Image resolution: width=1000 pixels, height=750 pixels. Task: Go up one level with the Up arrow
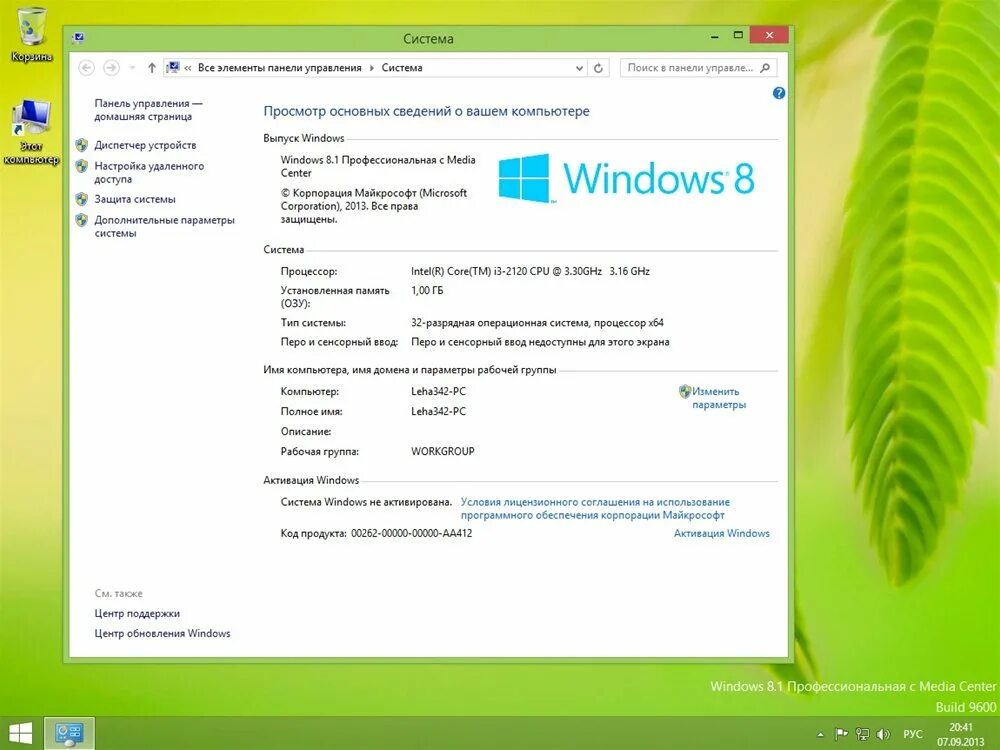[152, 68]
